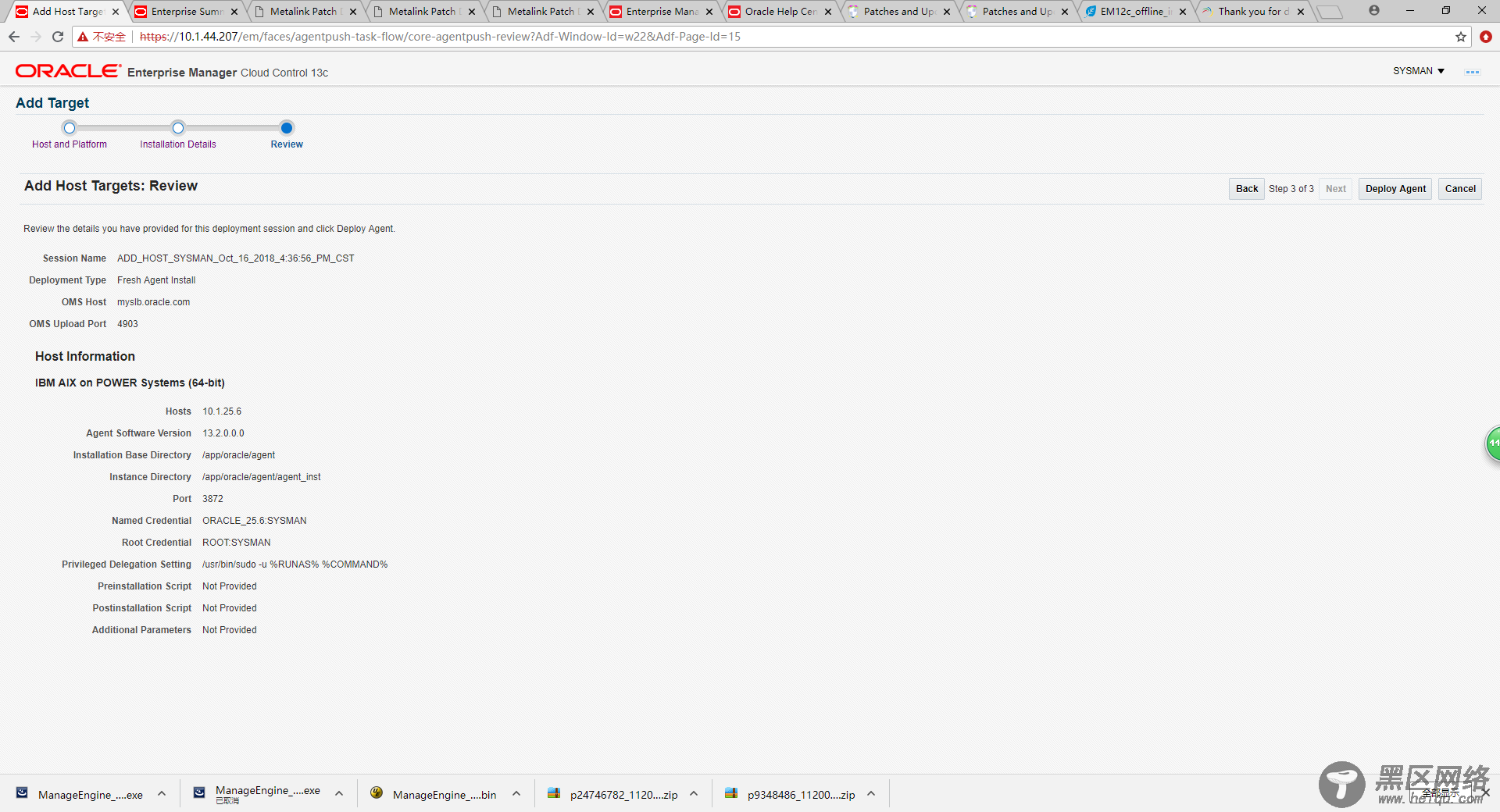
Task: Click Root Credential ROOT:SYSMAN value
Action: (237, 543)
